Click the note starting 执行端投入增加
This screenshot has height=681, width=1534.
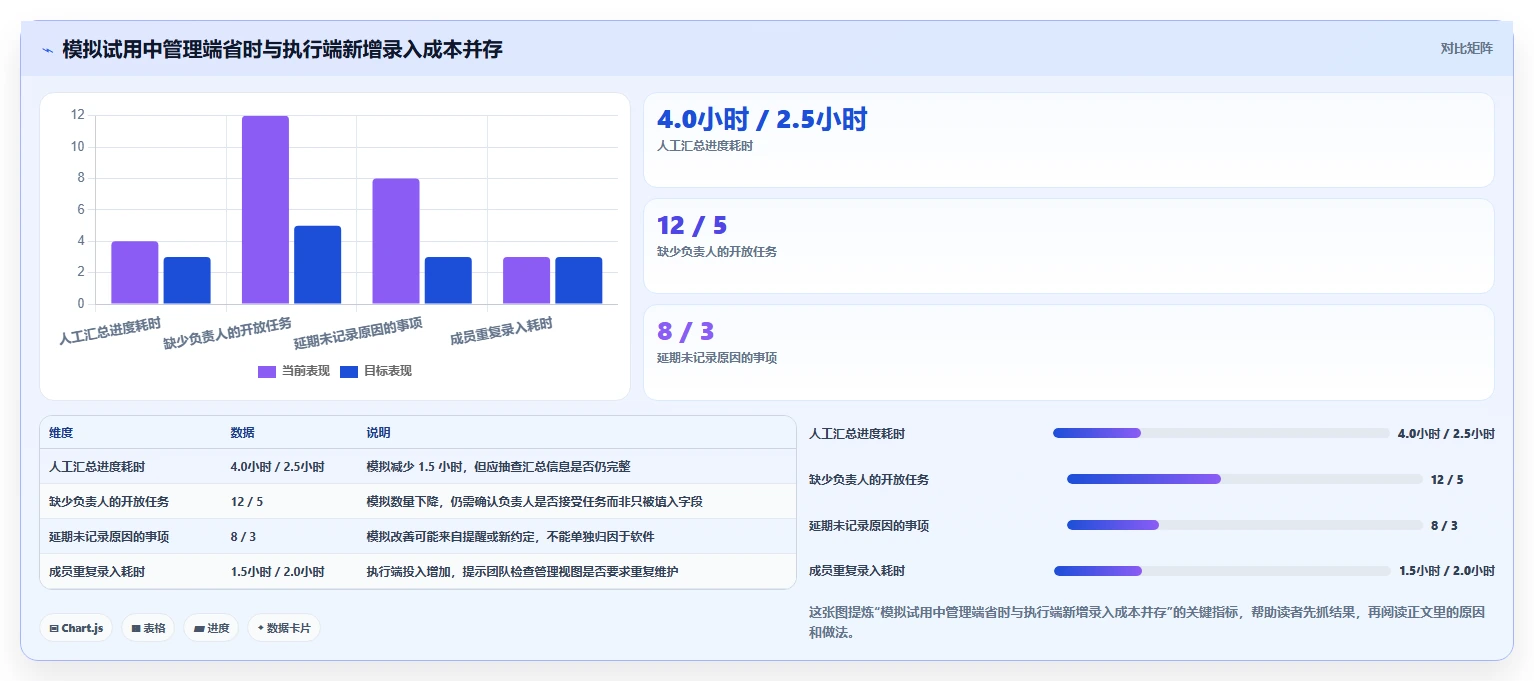[x=523, y=572]
